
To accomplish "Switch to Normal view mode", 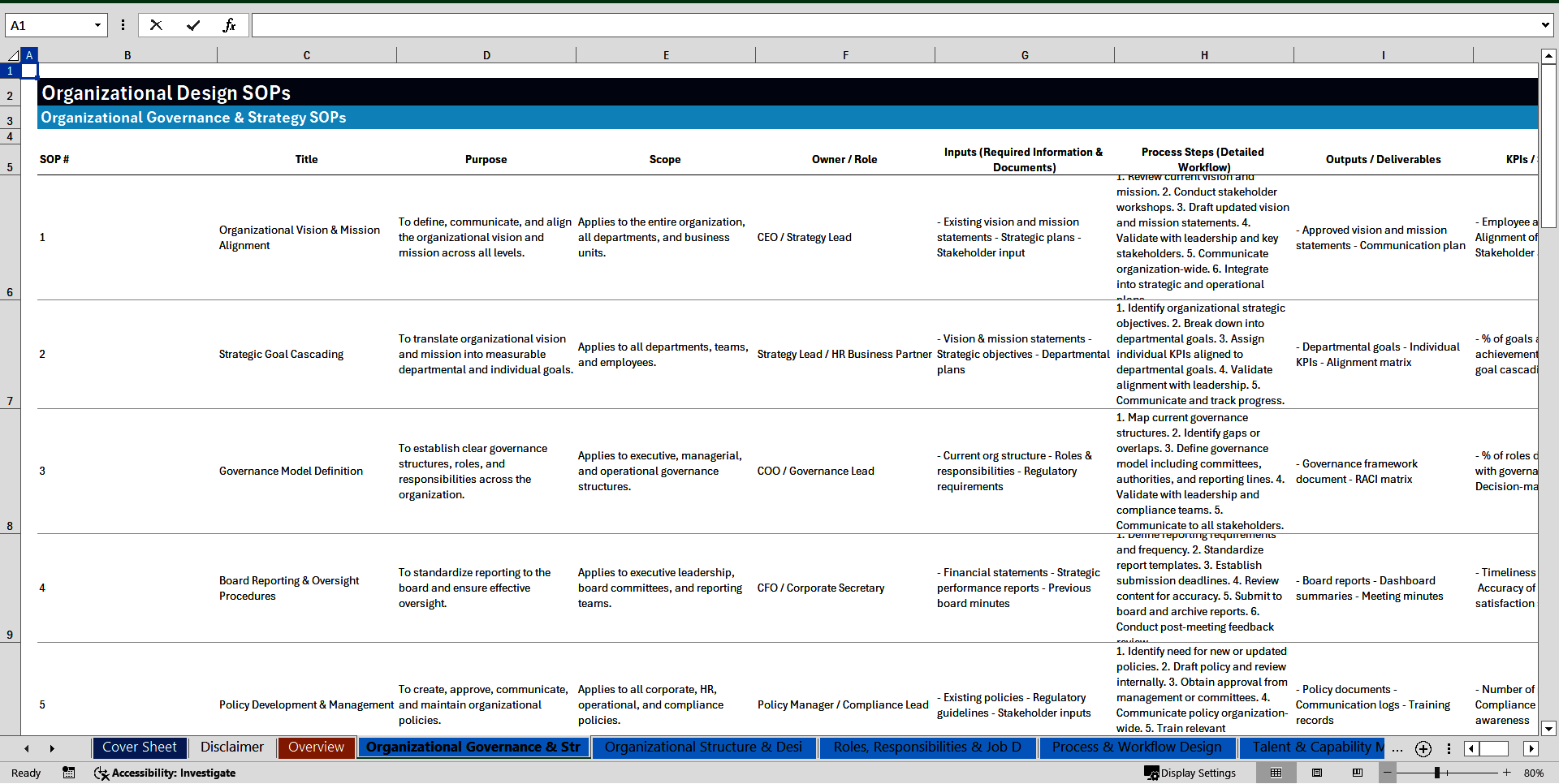I will pyautogui.click(x=1276, y=773).
